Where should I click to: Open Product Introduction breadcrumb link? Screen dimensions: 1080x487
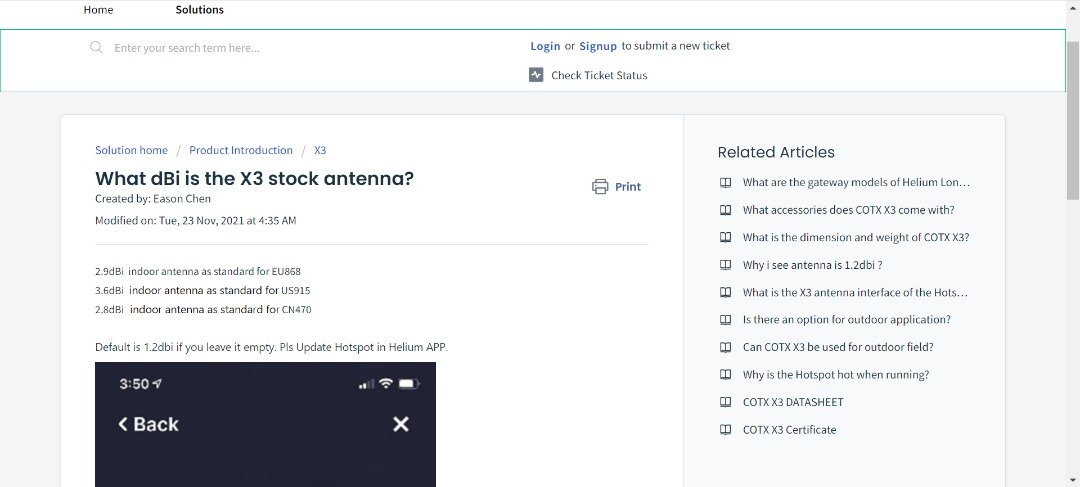click(x=241, y=150)
